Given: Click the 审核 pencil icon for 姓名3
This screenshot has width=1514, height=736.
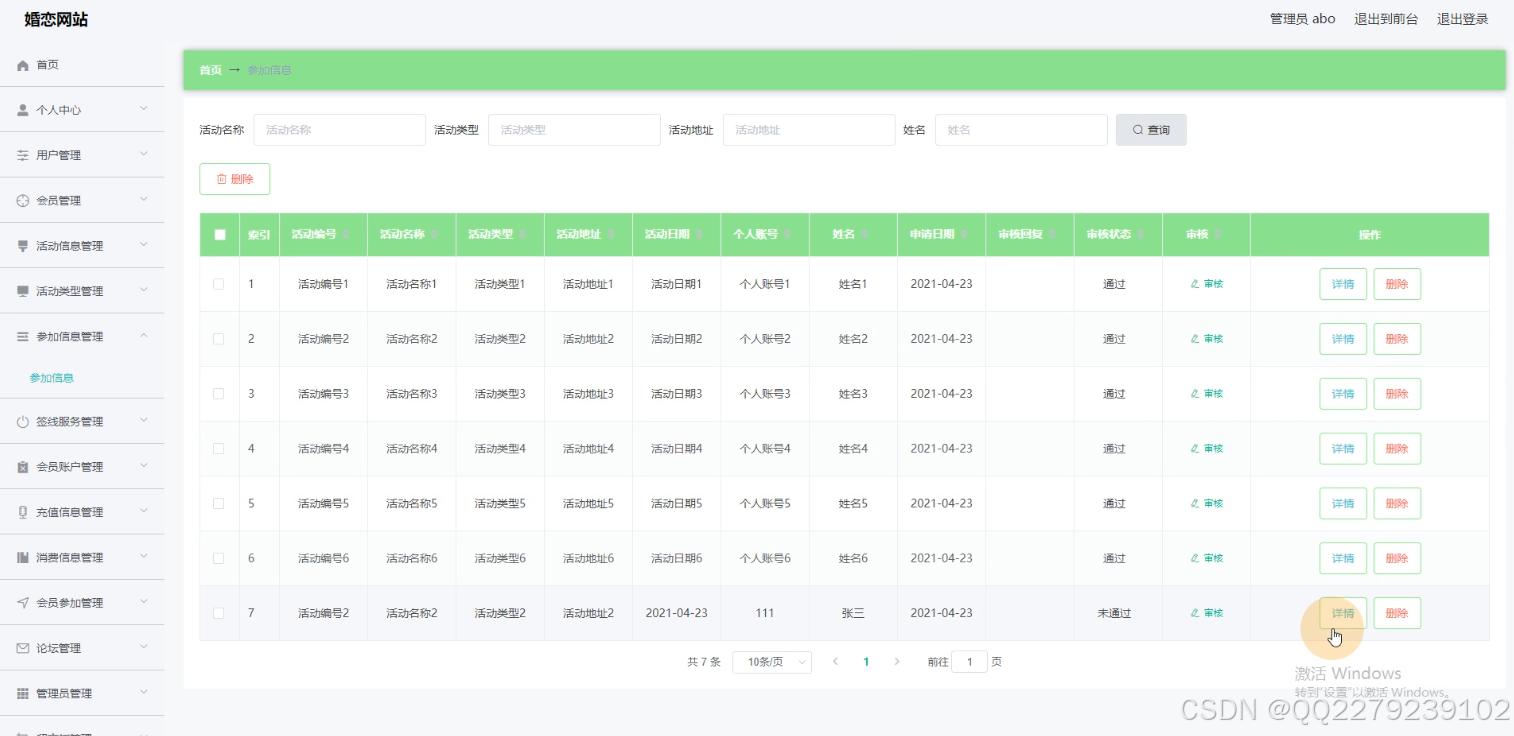Looking at the screenshot, I should pyautogui.click(x=1195, y=394).
